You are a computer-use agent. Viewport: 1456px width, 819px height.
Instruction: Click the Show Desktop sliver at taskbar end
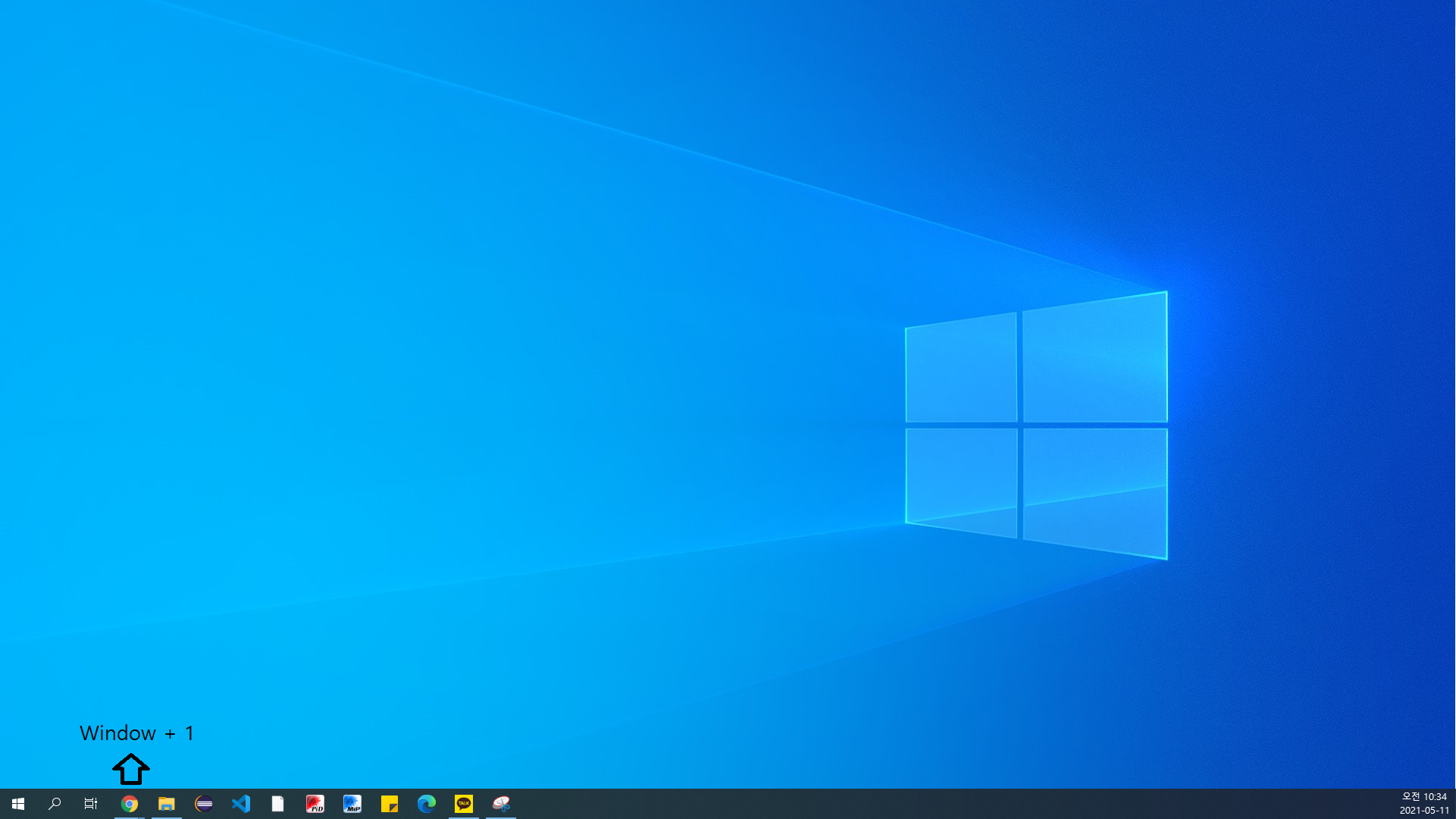tap(1453, 804)
